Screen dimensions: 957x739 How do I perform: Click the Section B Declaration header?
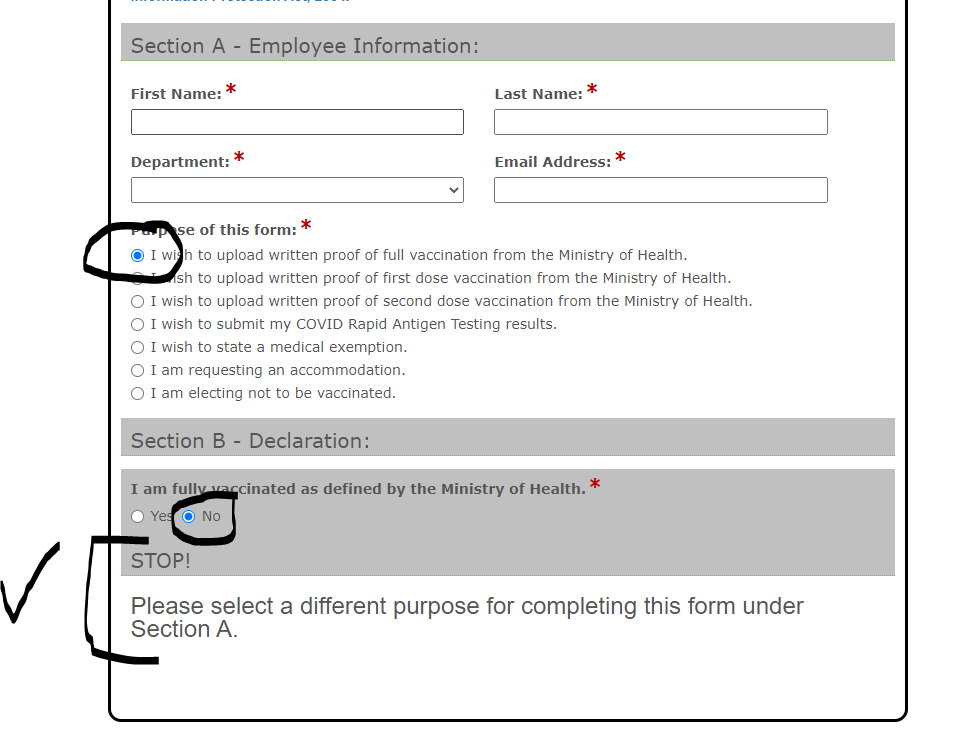coord(250,441)
